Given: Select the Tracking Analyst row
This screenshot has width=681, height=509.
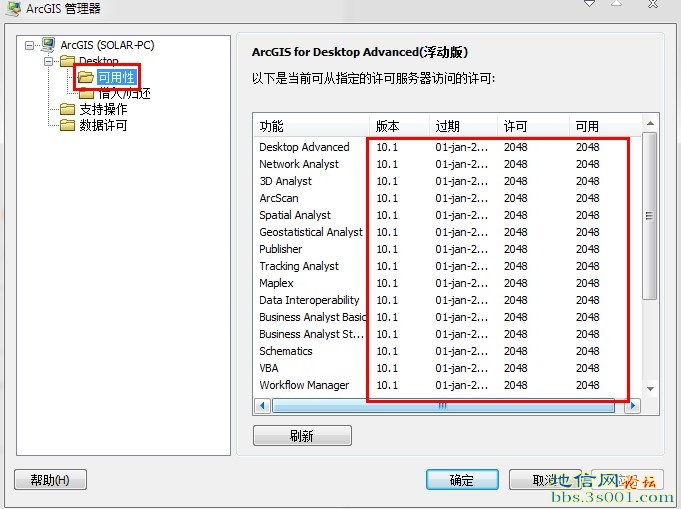Looking at the screenshot, I should coord(447,266).
